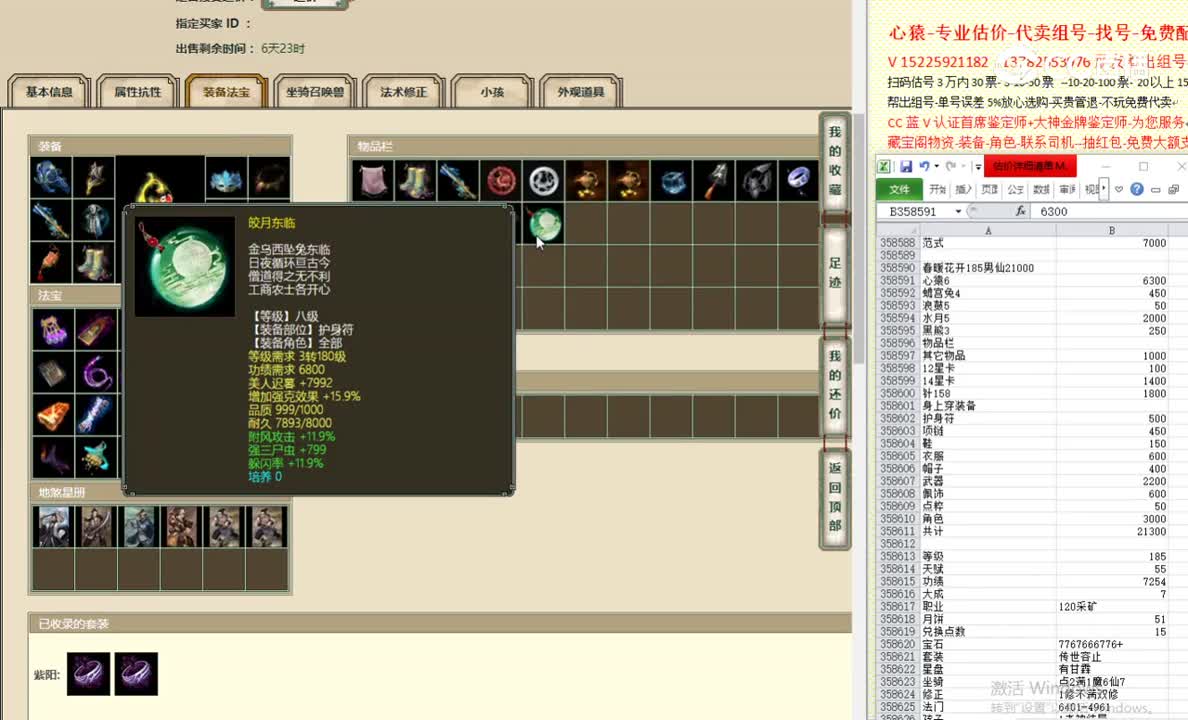Open the Customize Quick Access Toolbar dropdown
This screenshot has height=720, width=1188.
pos(978,166)
